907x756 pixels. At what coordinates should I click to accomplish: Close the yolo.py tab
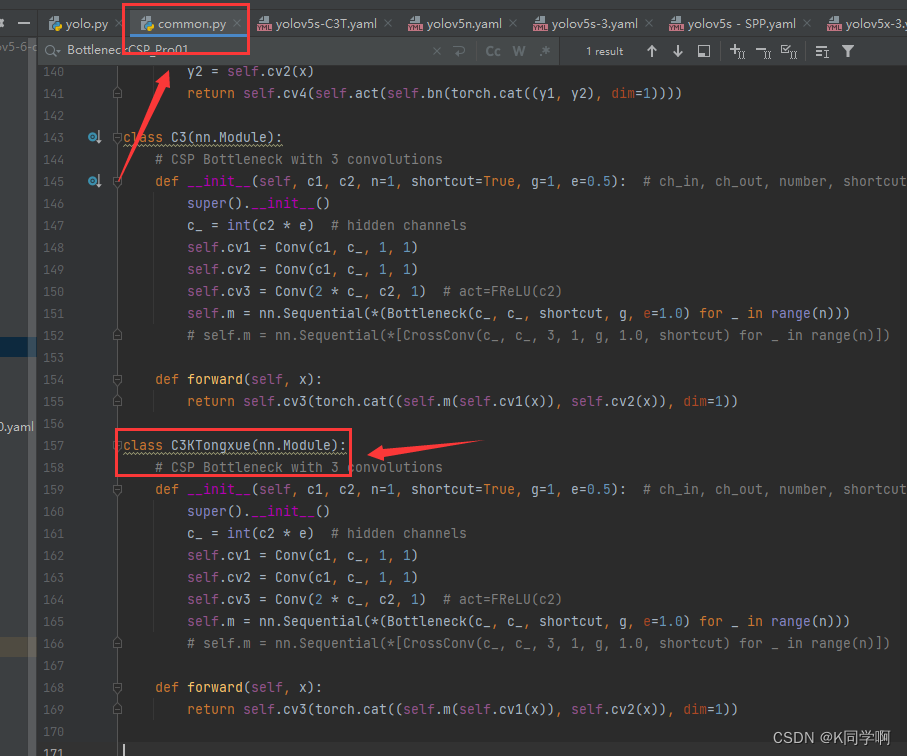pos(118,23)
